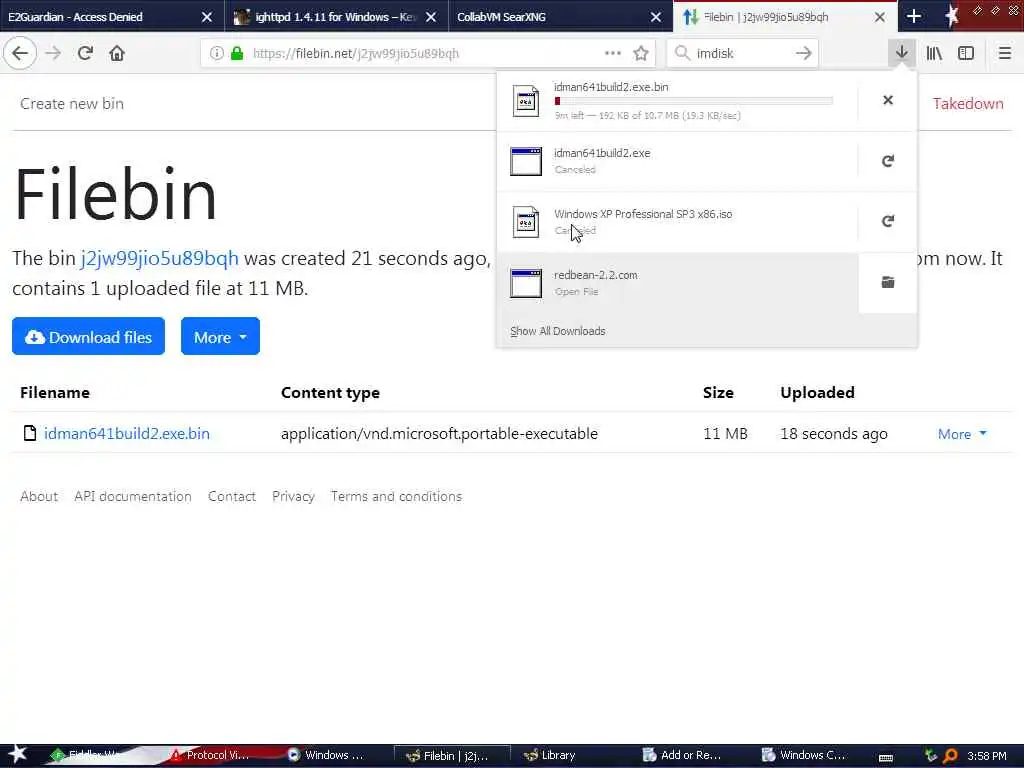Image resolution: width=1024 pixels, height=768 pixels.
Task: Click the 'redbean-2.2.com' download entry
Action: 678,283
